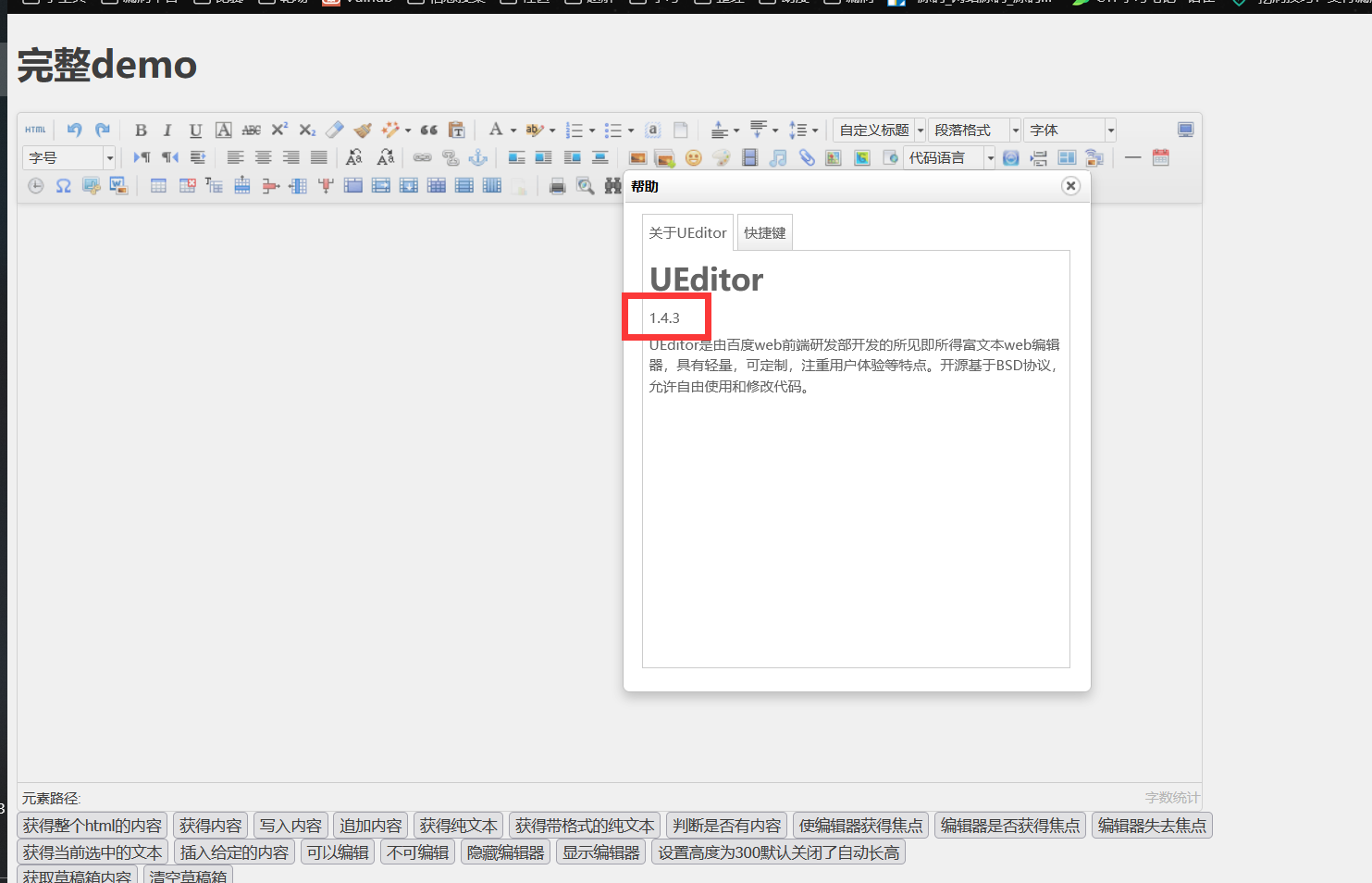1372x883 pixels.
Task: Click the fullscreen monitor icon
Action: [x=1185, y=130]
